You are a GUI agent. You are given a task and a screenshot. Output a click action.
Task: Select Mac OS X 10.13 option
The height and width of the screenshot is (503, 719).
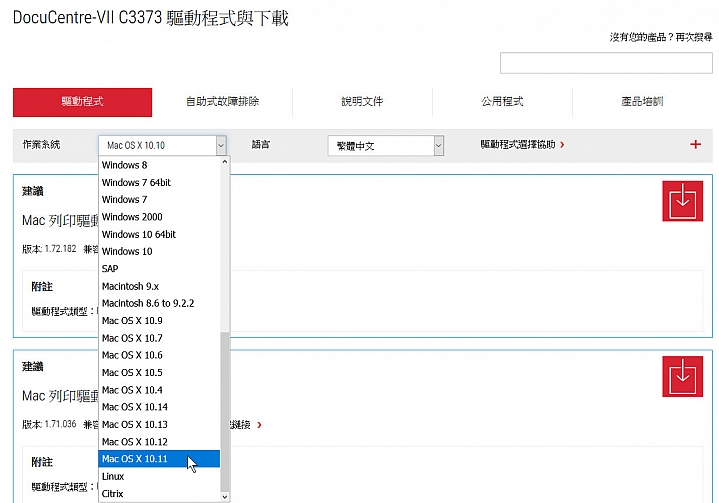coord(159,424)
